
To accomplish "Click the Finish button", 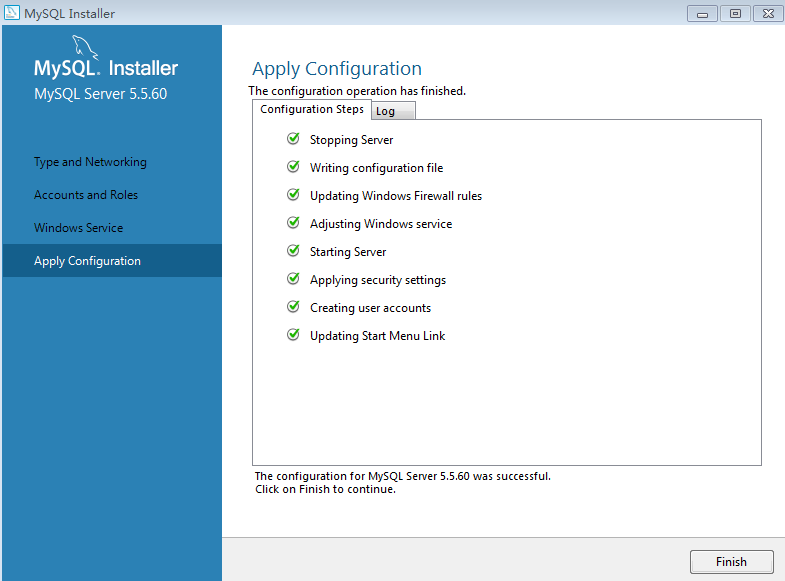I will 731,561.
